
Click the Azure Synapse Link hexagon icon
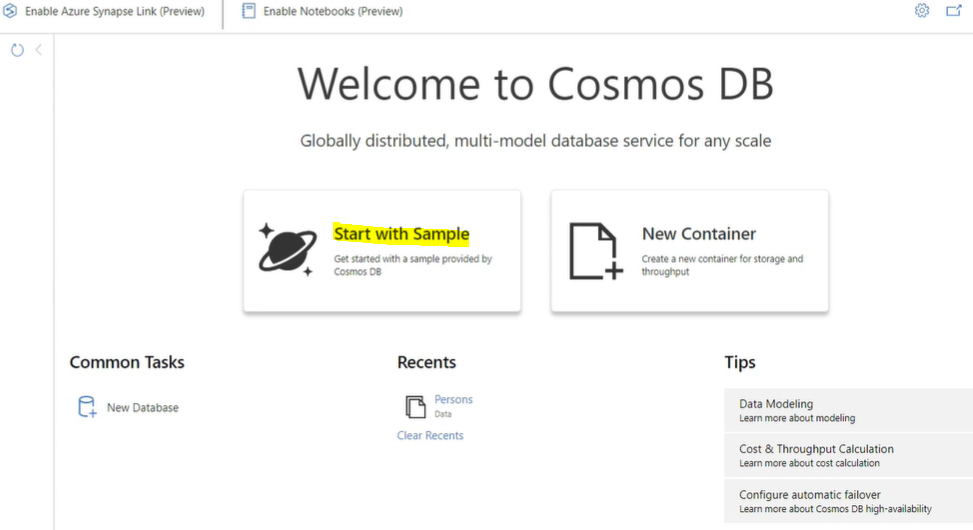[10, 12]
